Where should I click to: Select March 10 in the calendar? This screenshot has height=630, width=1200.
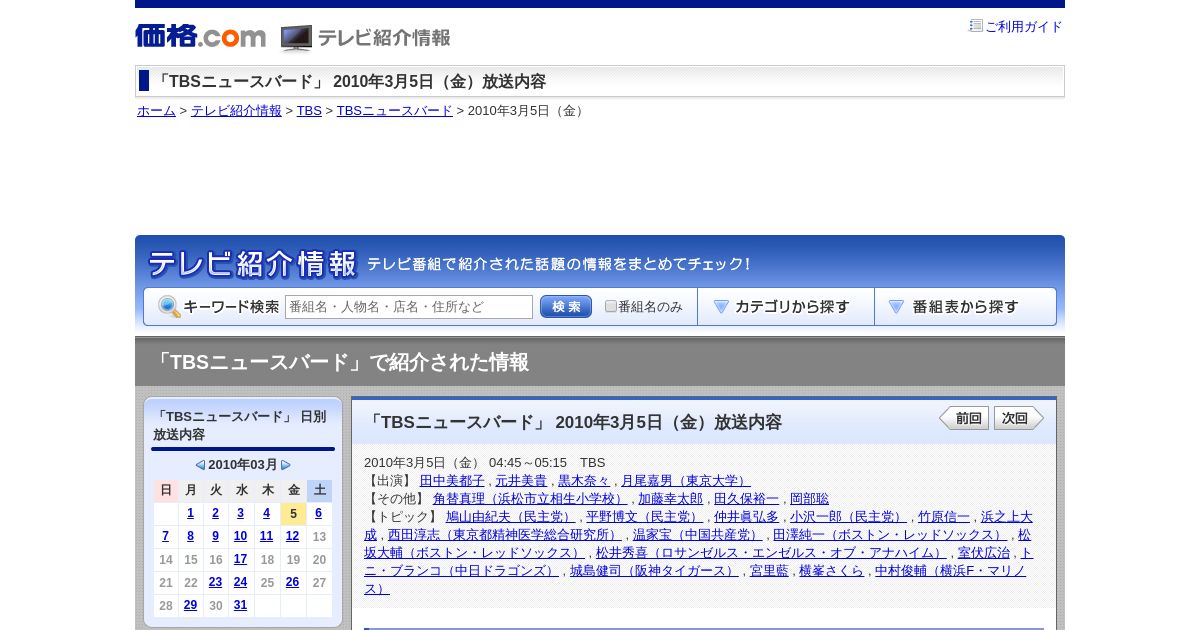pos(240,536)
